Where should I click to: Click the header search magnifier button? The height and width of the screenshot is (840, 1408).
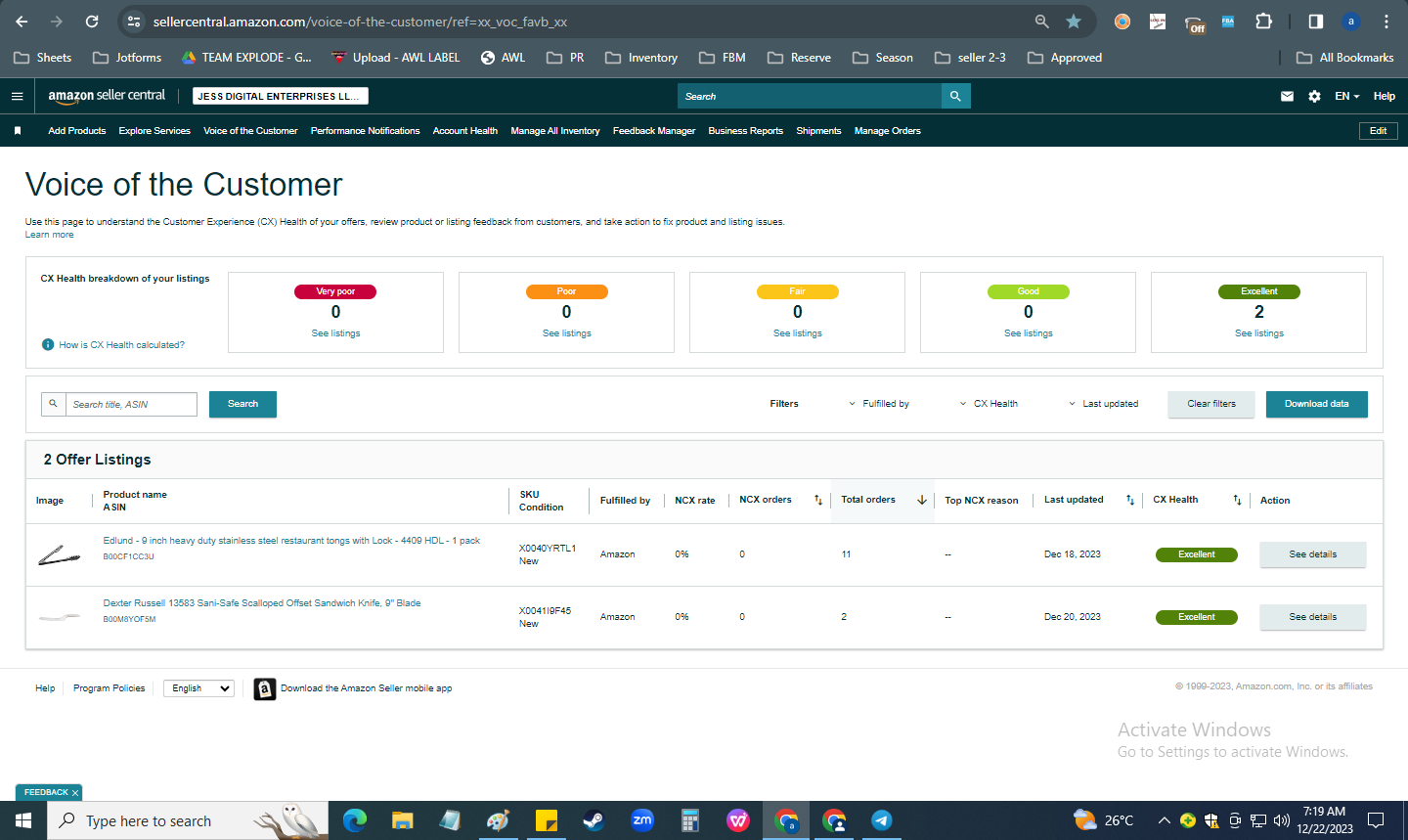(x=955, y=96)
